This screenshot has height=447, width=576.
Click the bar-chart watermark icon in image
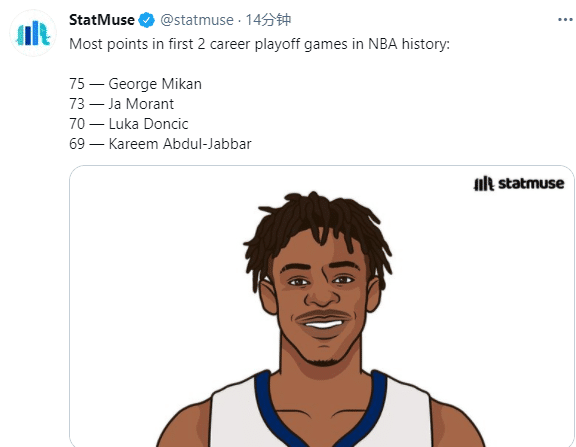pos(483,183)
